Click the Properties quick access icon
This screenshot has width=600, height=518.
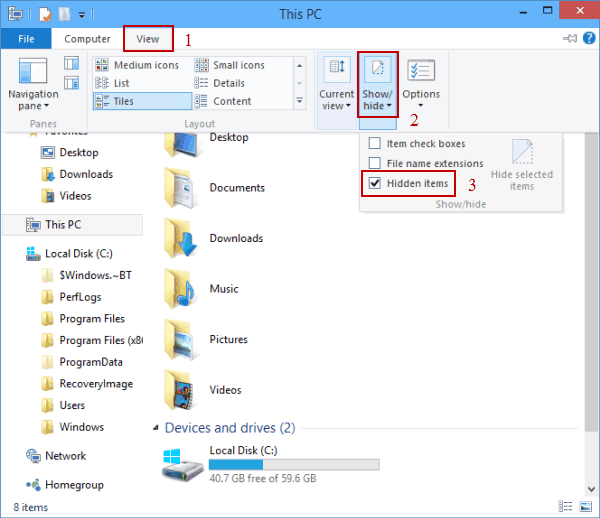click(45, 14)
